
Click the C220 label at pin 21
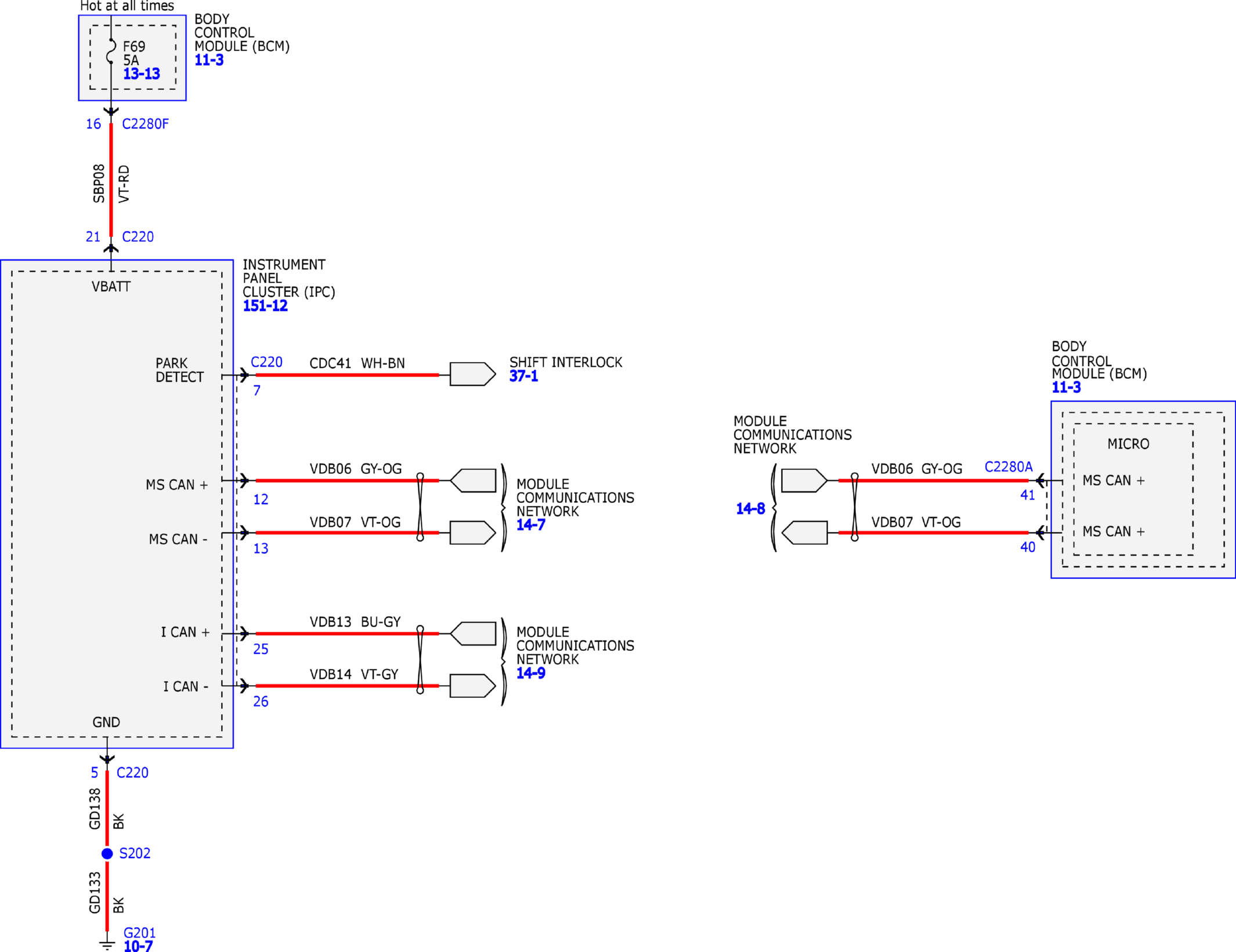pyautogui.click(x=138, y=237)
